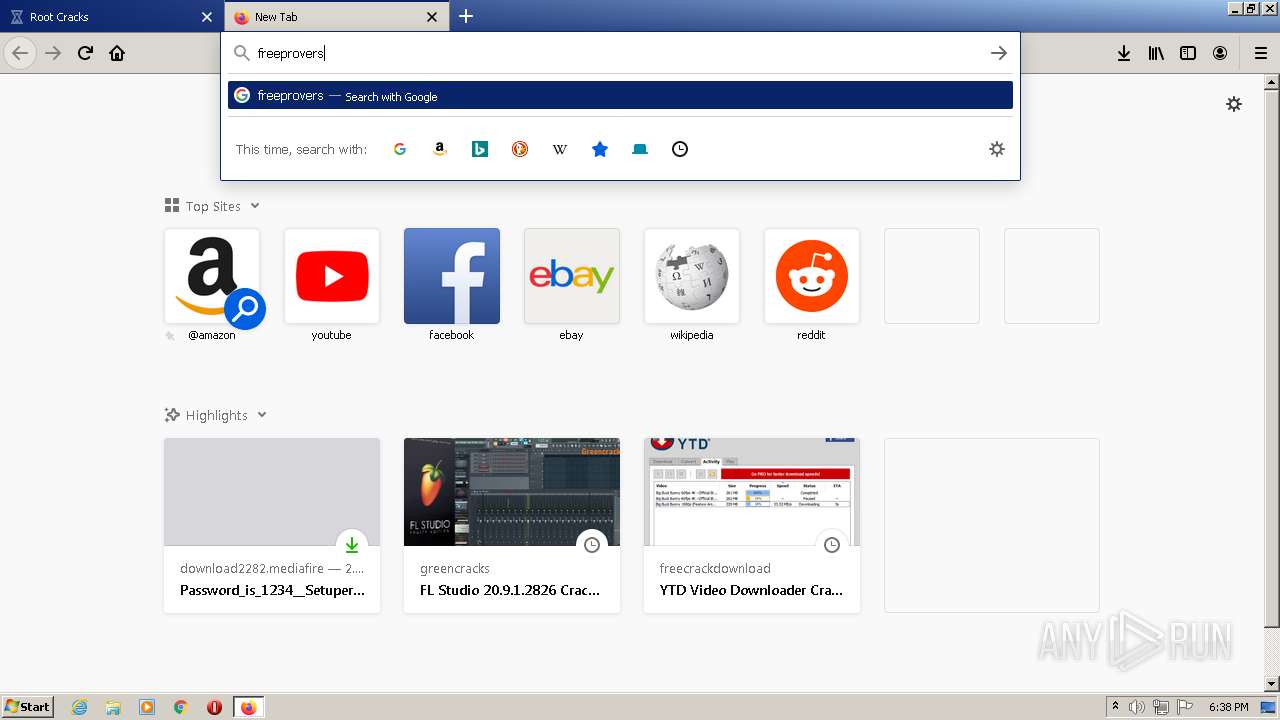Search this time with DuckDuckGo icon
The image size is (1280, 720).
pos(520,149)
